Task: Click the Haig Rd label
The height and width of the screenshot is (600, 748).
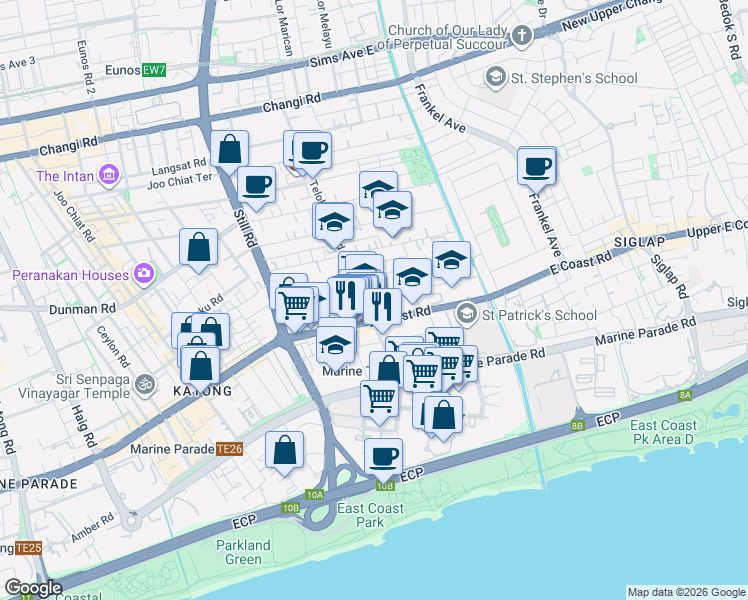Action: [84, 426]
